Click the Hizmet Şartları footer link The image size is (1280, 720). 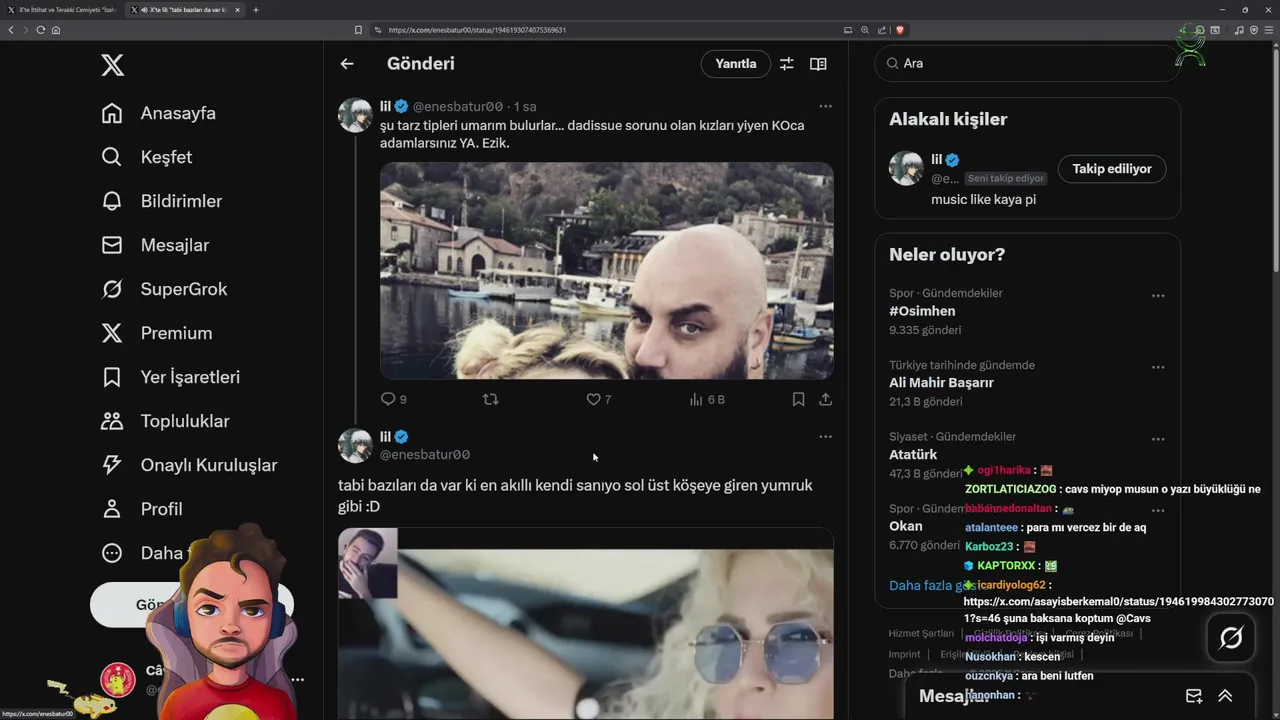pos(922,633)
